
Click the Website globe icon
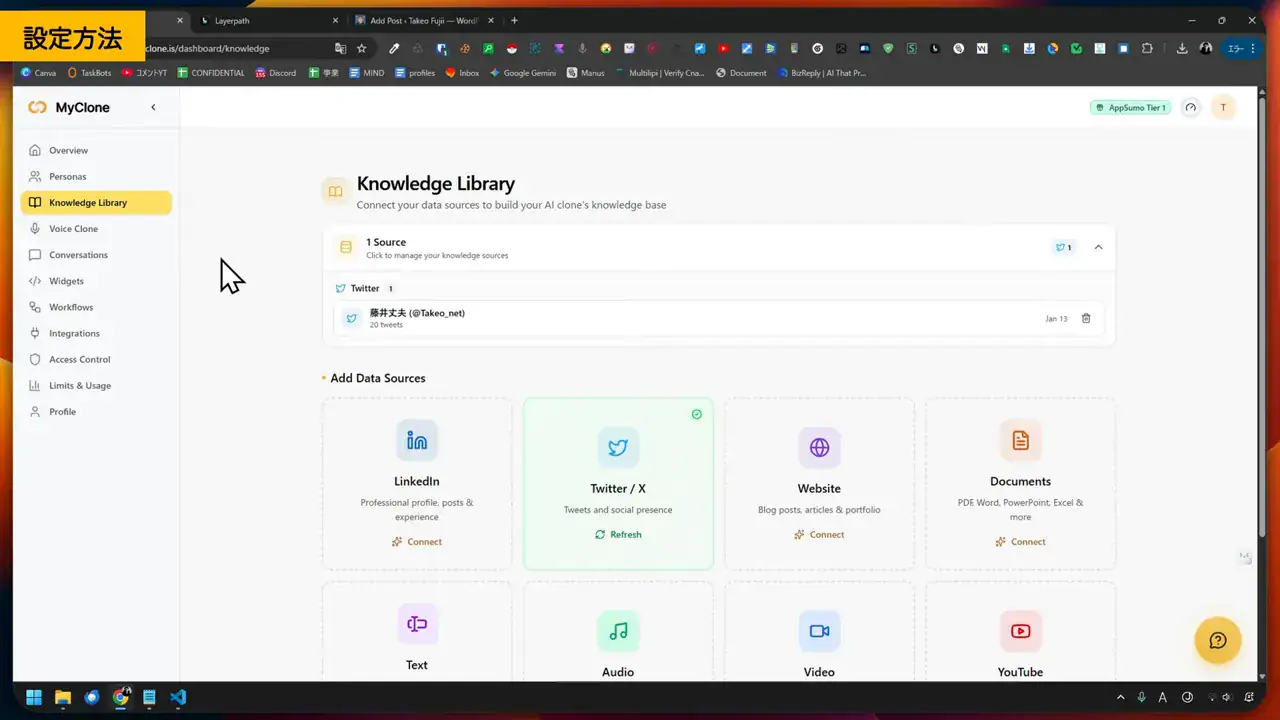click(819, 447)
